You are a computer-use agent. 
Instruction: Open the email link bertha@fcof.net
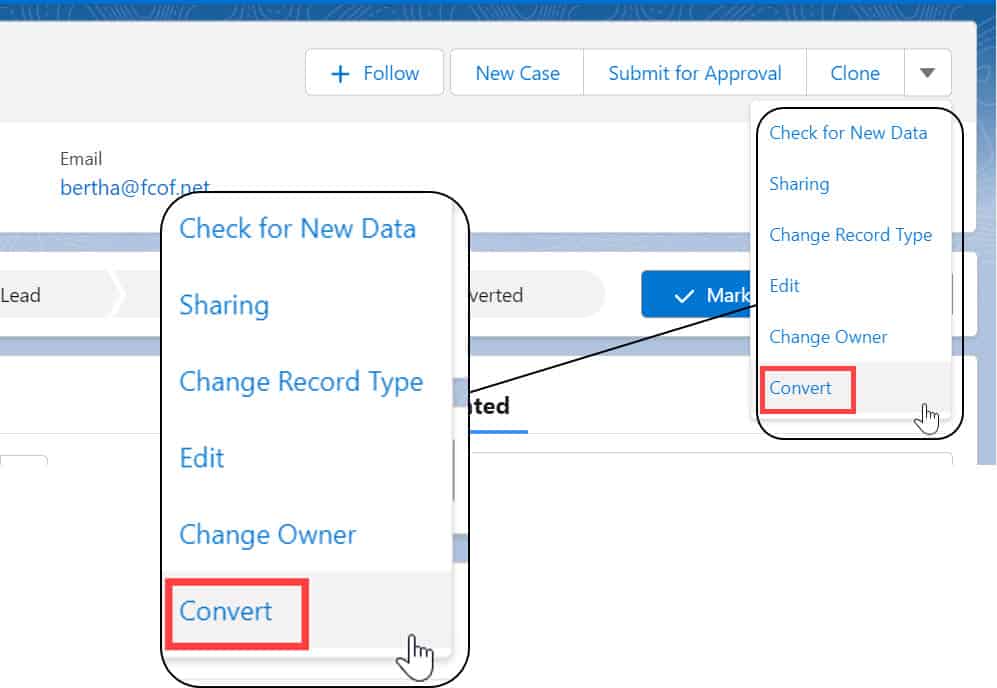135,187
